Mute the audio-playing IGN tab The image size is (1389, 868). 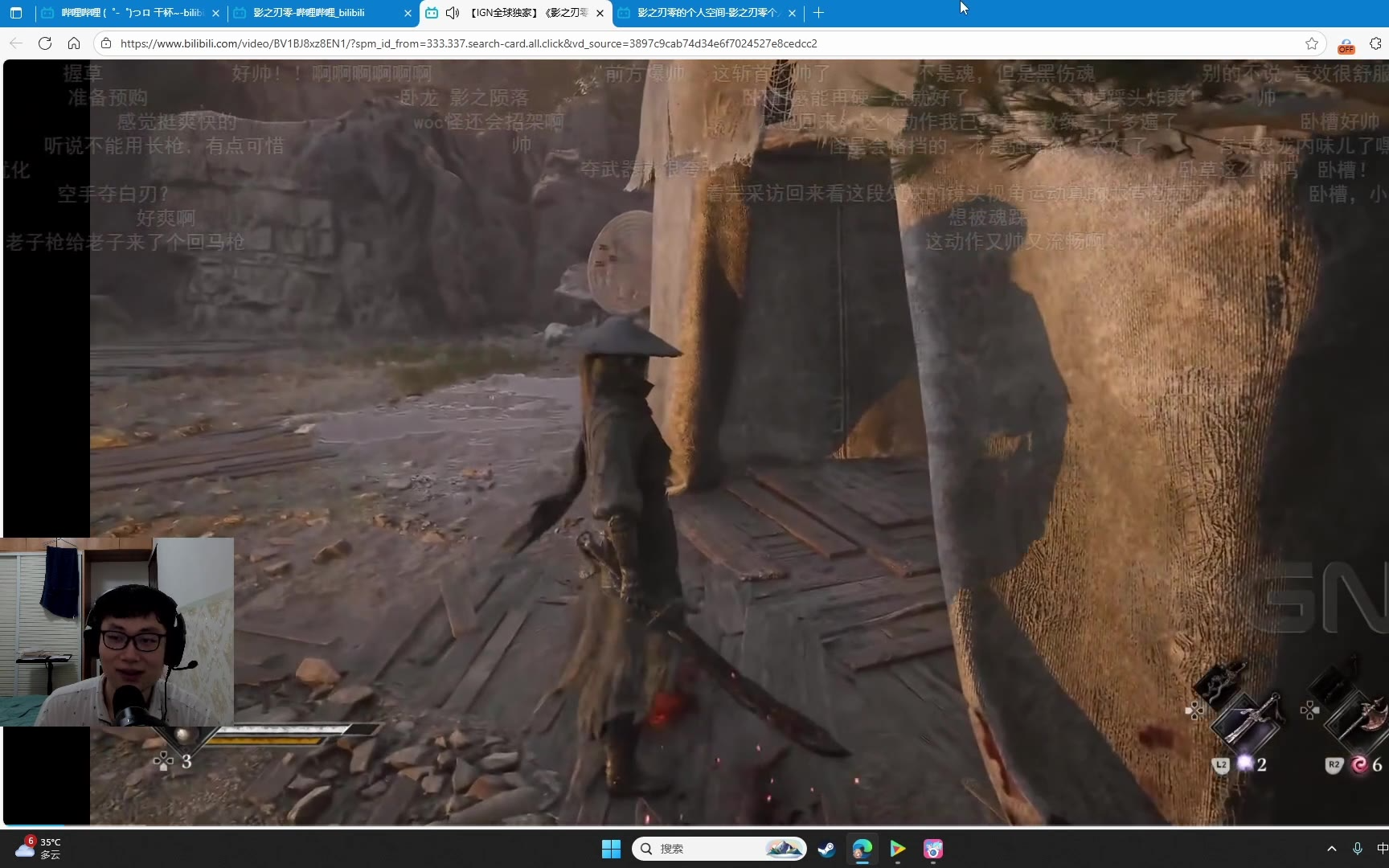pyautogui.click(x=453, y=13)
